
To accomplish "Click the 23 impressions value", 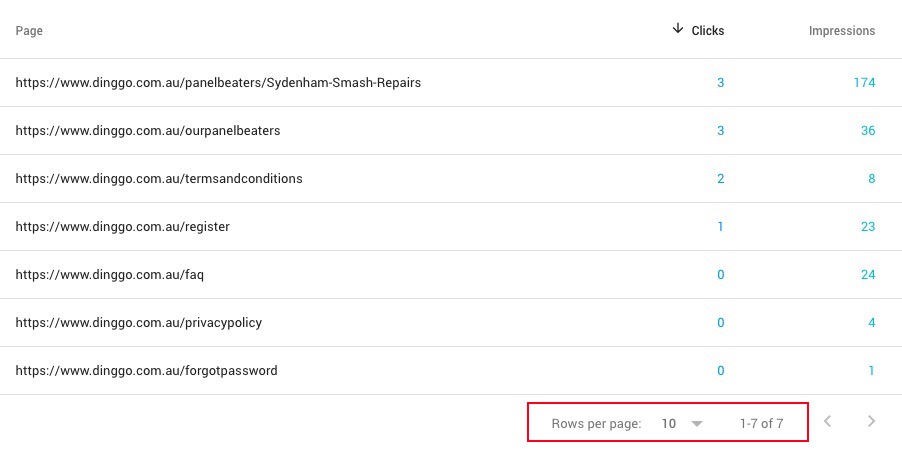I will pos(868,227).
